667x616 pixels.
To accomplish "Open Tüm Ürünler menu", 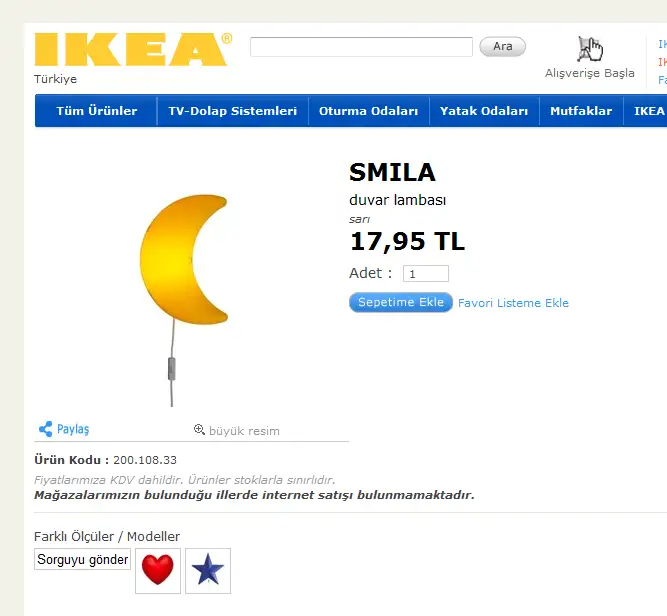I will point(97,111).
